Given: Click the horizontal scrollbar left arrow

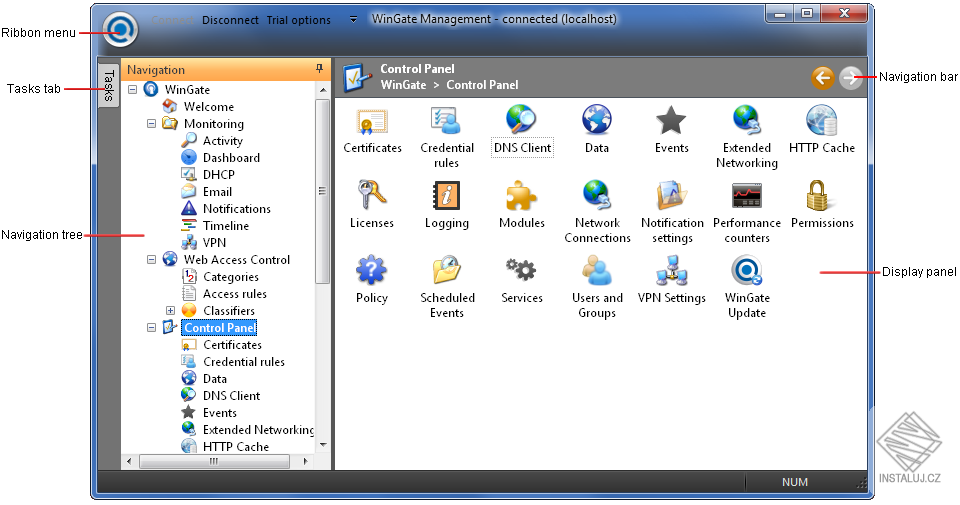Looking at the screenshot, I should [x=129, y=461].
